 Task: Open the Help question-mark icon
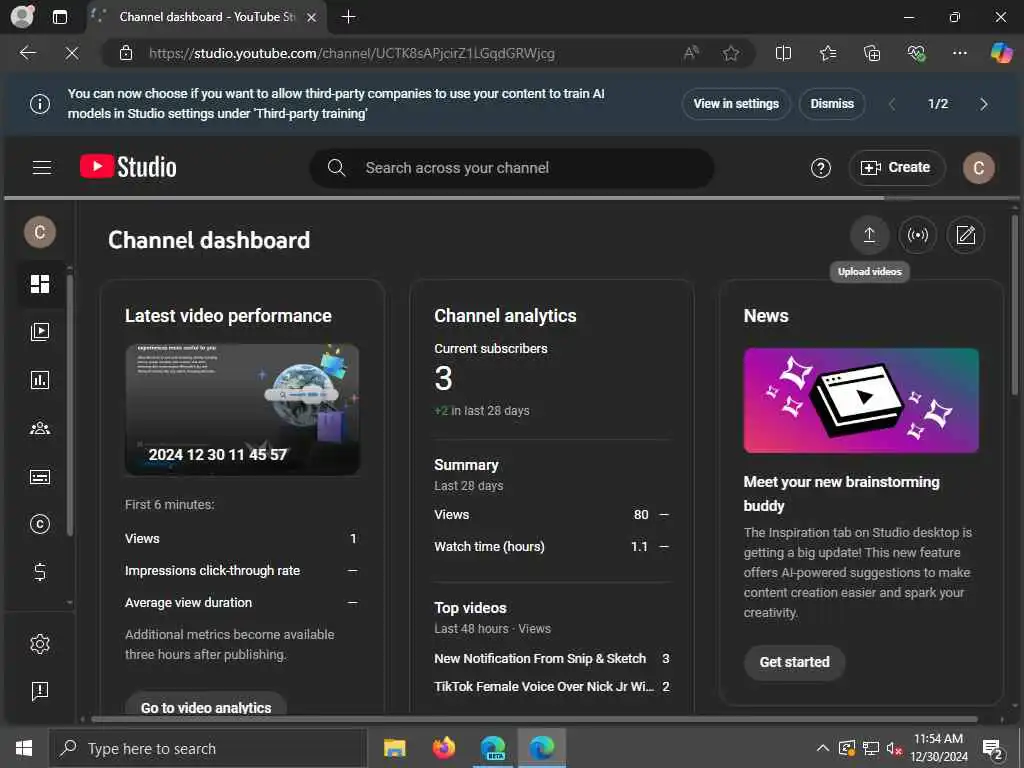tap(820, 168)
